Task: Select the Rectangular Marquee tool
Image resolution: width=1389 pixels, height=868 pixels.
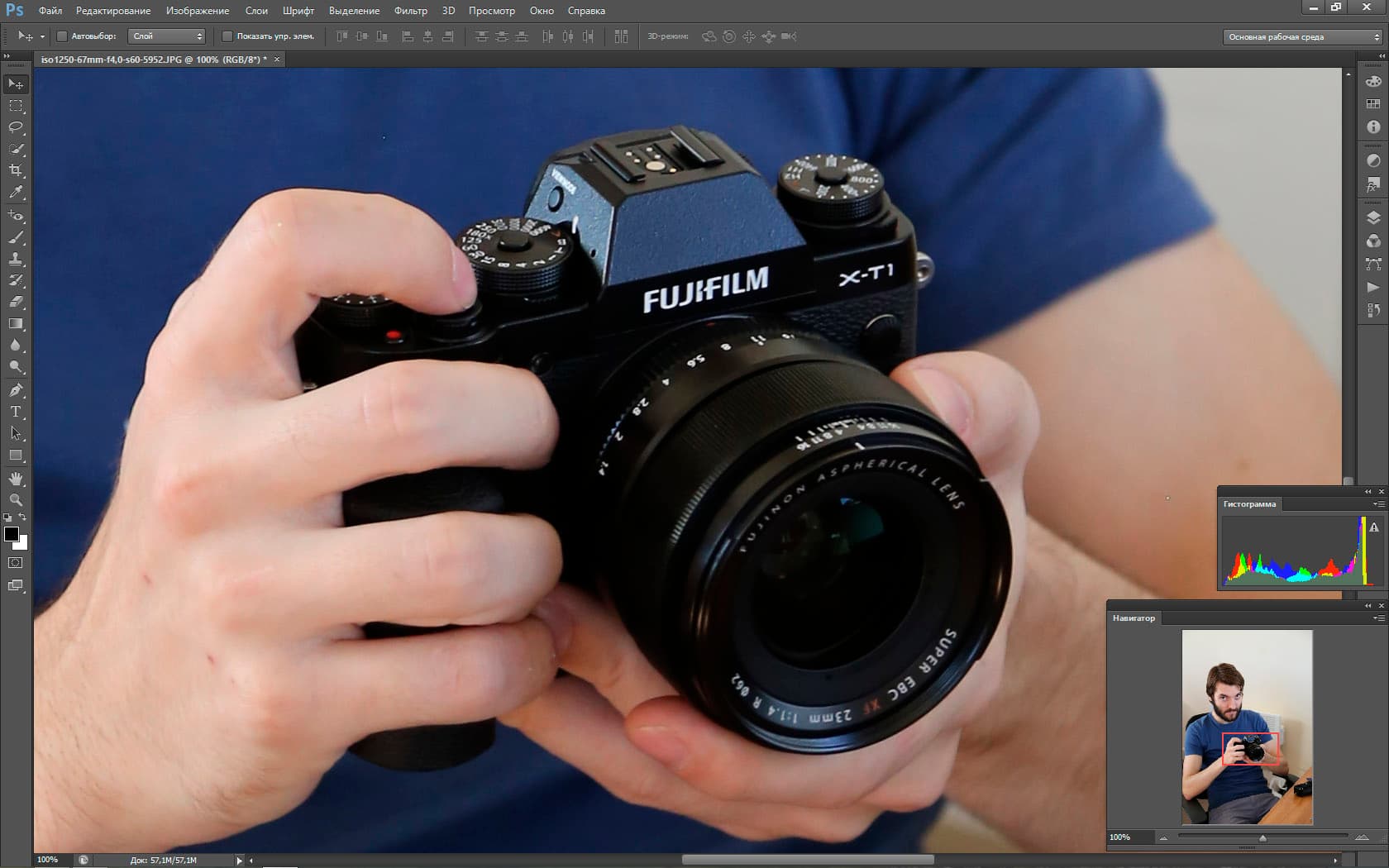Action: pyautogui.click(x=16, y=106)
